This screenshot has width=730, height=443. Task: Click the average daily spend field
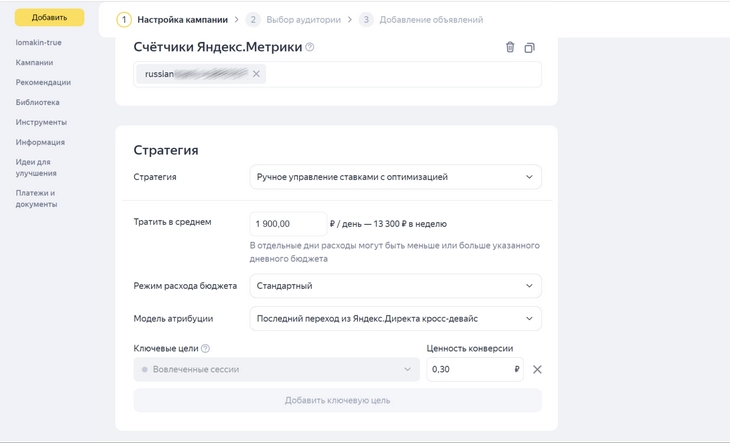pos(287,224)
